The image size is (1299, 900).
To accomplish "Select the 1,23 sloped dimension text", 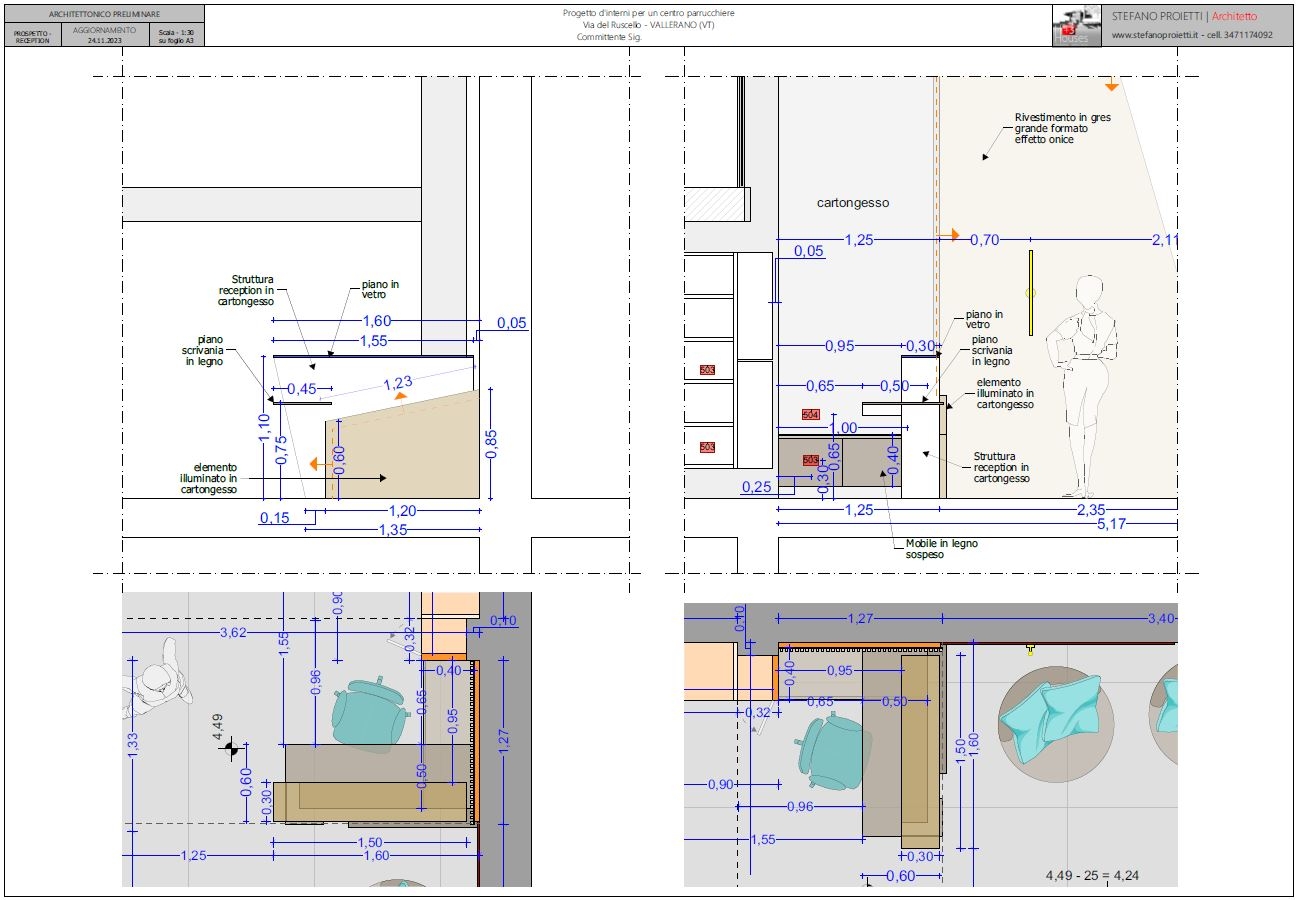I will coord(398,381).
